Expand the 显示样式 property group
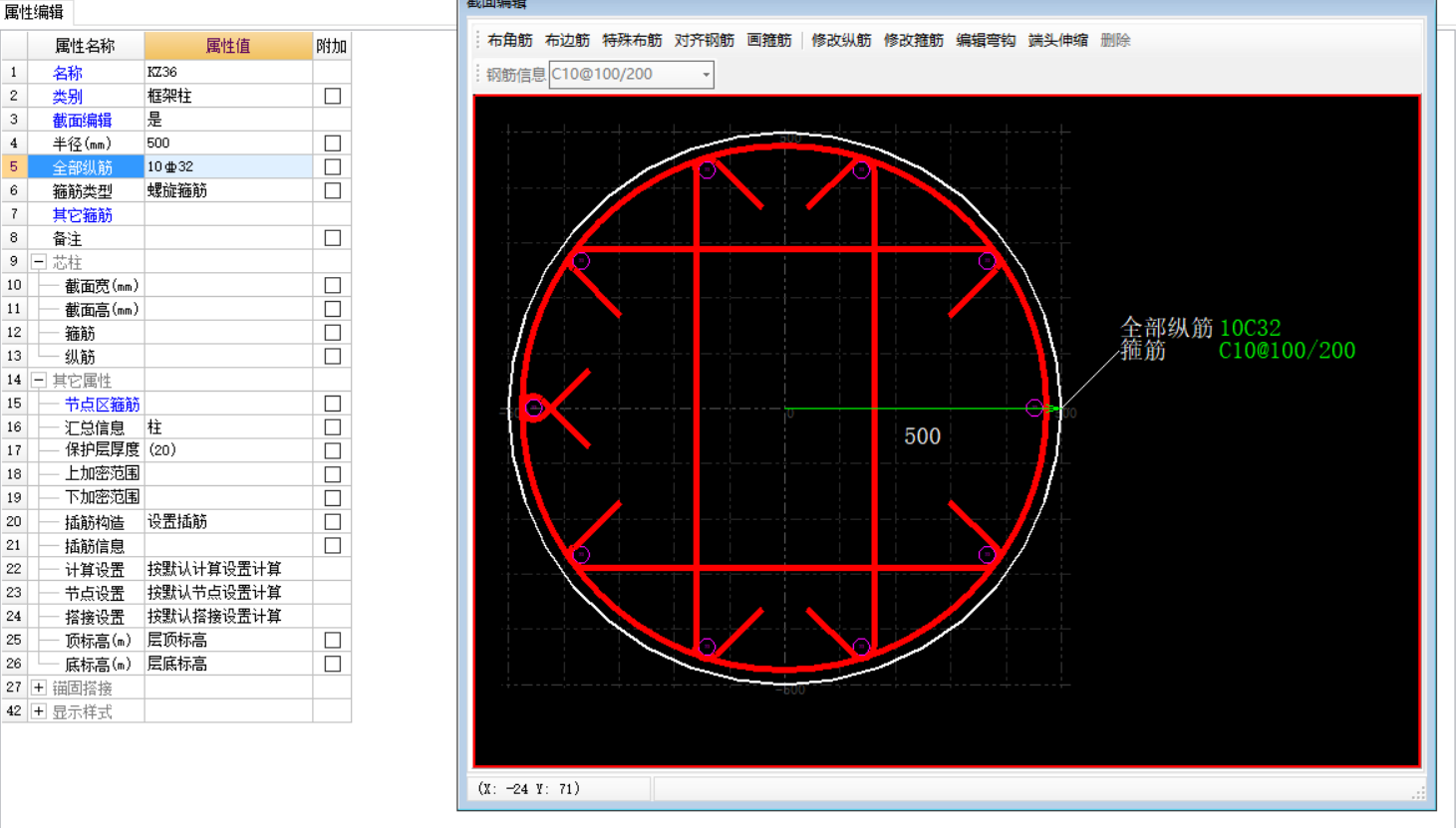1456x828 pixels. coord(39,711)
